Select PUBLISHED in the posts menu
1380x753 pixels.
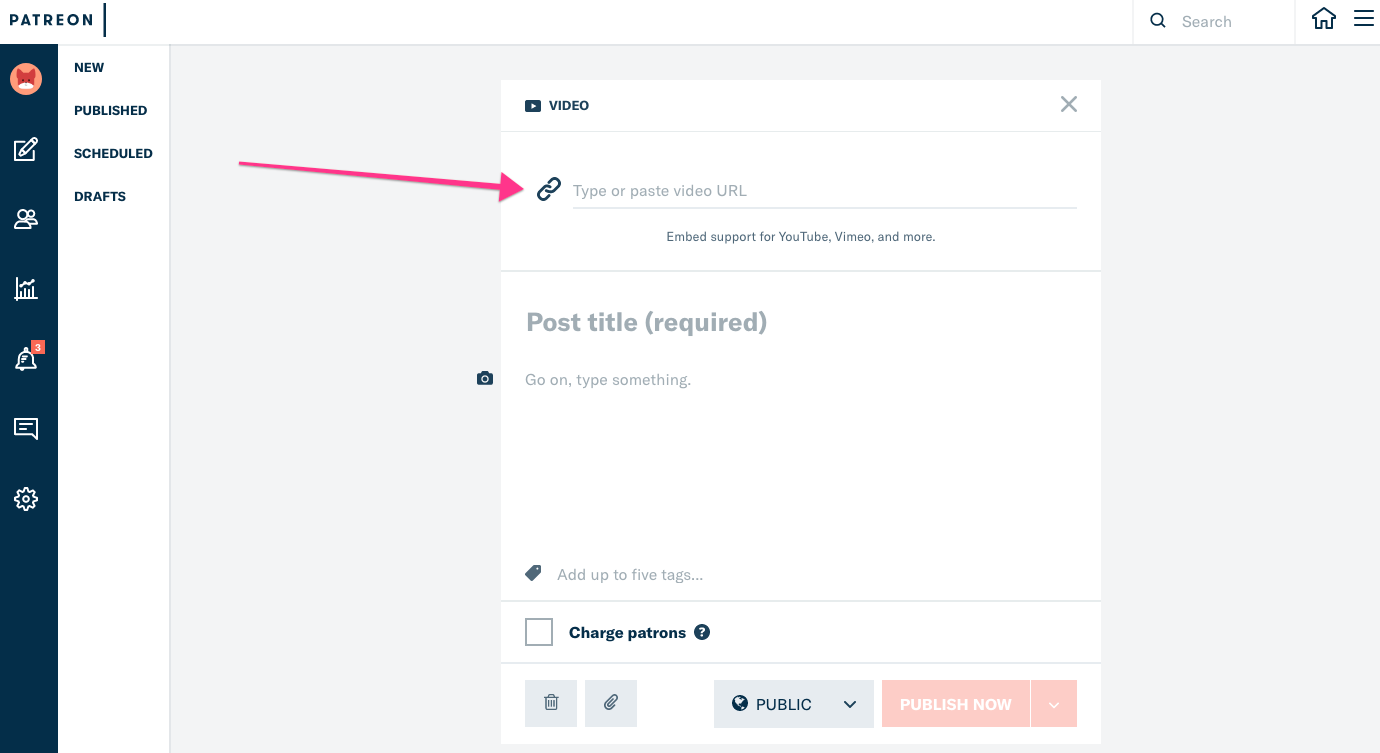pyautogui.click(x=110, y=110)
